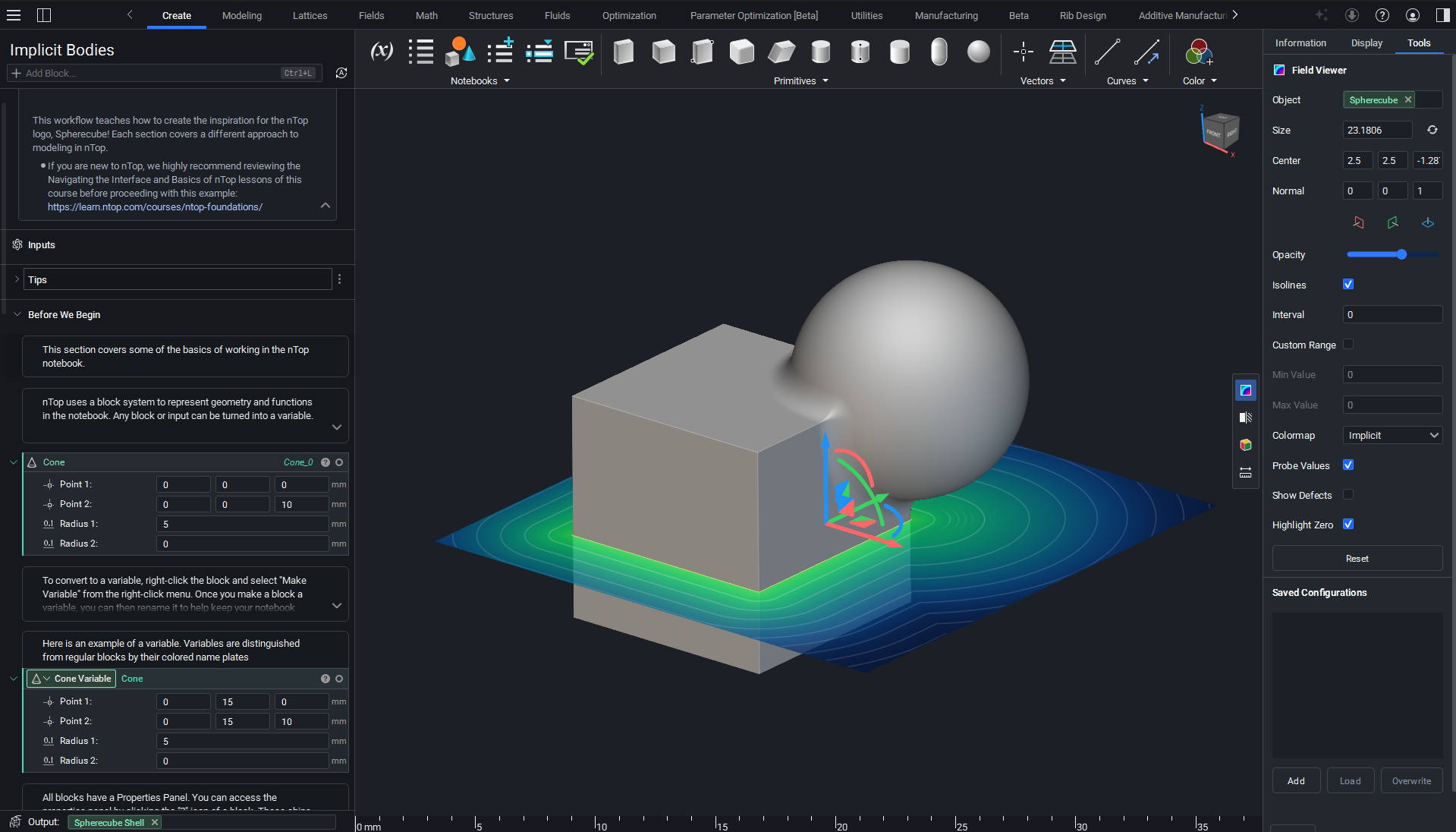The width and height of the screenshot is (1456, 832).
Task: Open the Notebooks dropdown
Action: point(480,80)
